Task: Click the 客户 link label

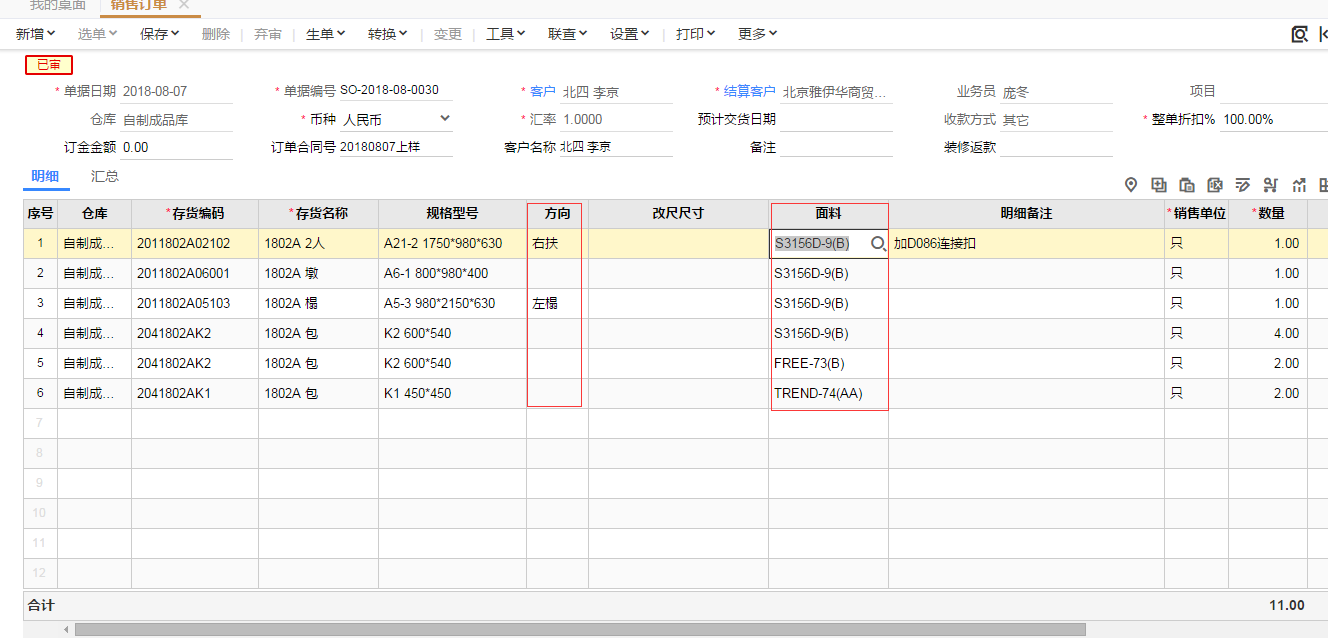Action: pyautogui.click(x=542, y=92)
